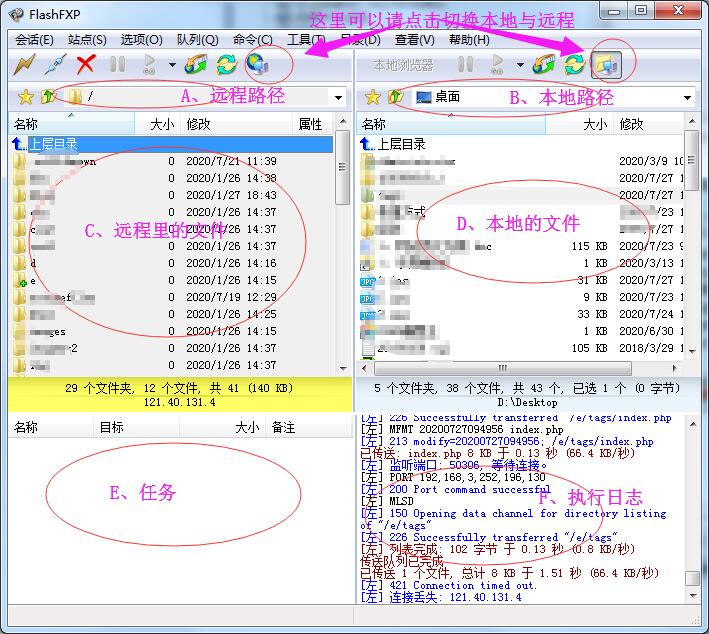Image resolution: width=709 pixels, height=634 pixels.
Task: Open the 队列(Q) menu
Action: [x=198, y=40]
